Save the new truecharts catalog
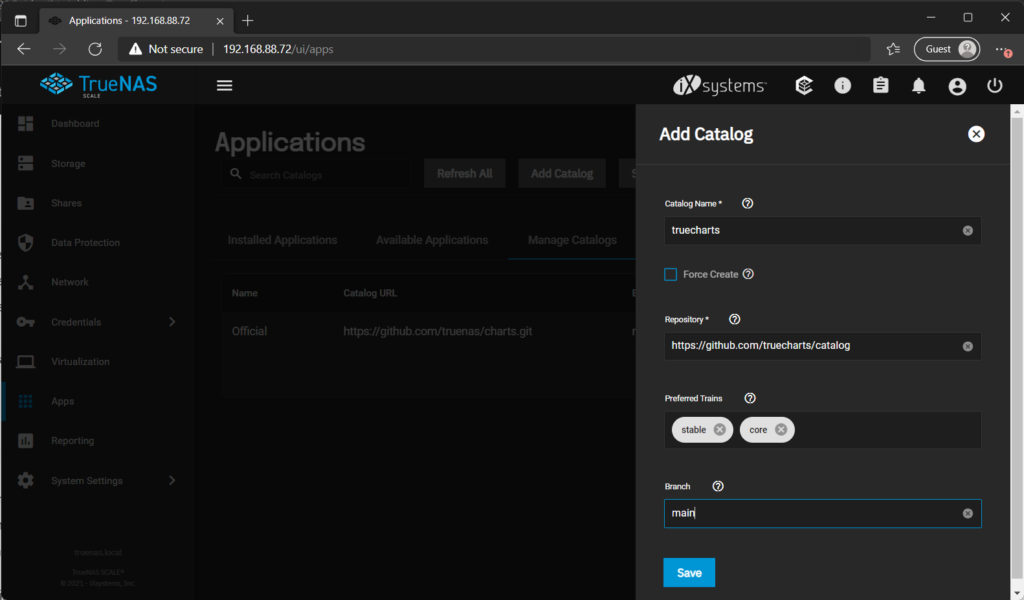This screenshot has height=600, width=1024. point(689,572)
